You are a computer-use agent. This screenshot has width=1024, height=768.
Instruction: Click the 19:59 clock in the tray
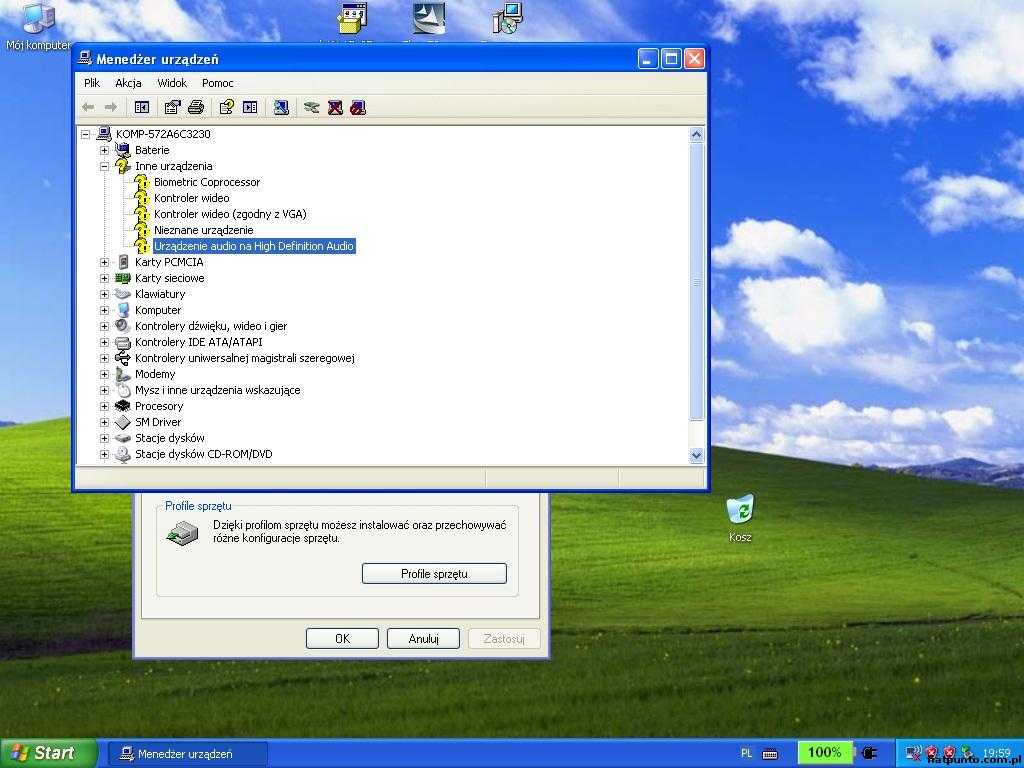pos(997,753)
